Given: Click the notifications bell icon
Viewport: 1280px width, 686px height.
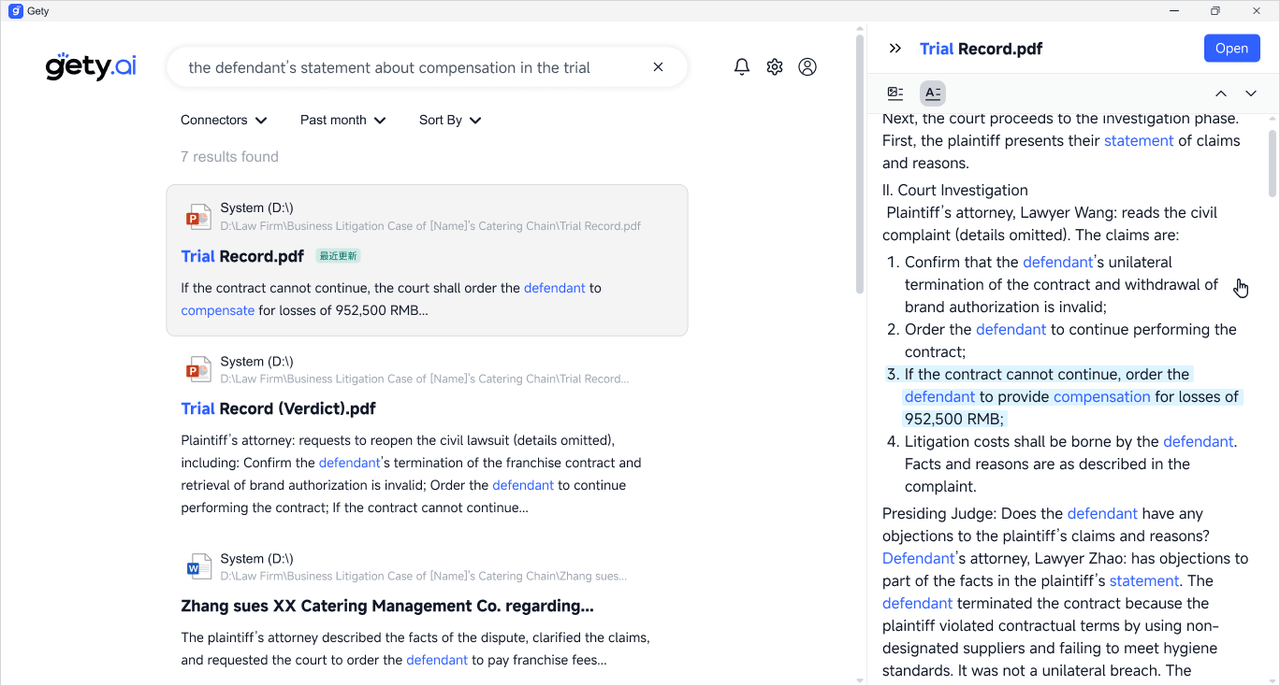Looking at the screenshot, I should click(x=741, y=67).
